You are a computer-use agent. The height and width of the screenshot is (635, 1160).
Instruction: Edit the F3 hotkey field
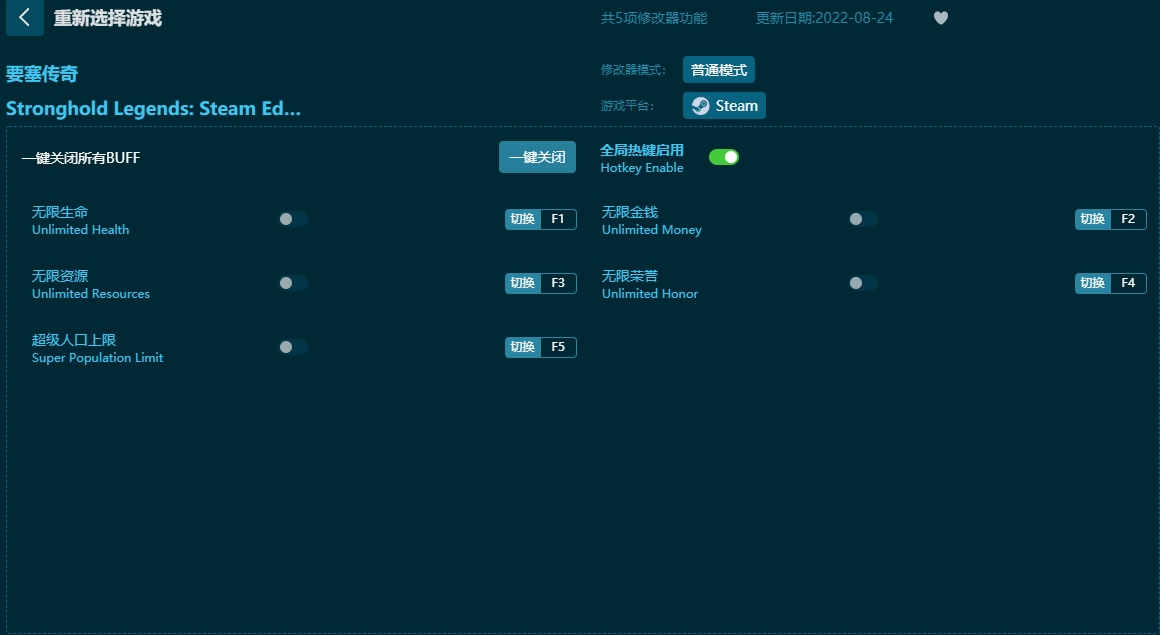coord(558,283)
